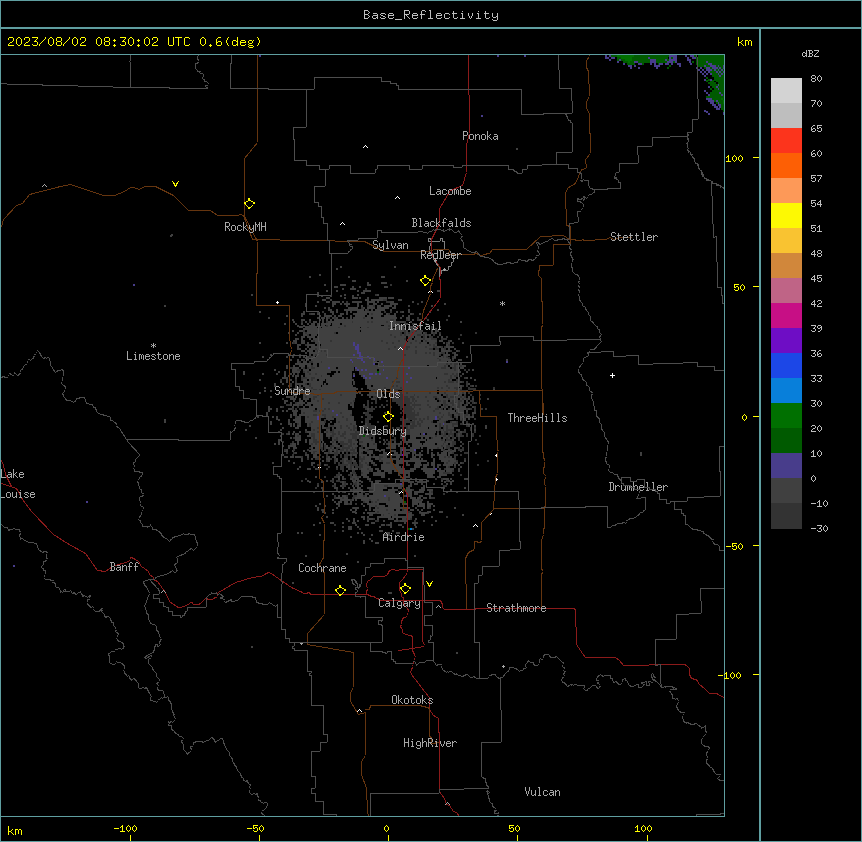Image resolution: width=862 pixels, height=842 pixels.
Task: Click the 80 value on the dBZ legend
Action: point(816,79)
